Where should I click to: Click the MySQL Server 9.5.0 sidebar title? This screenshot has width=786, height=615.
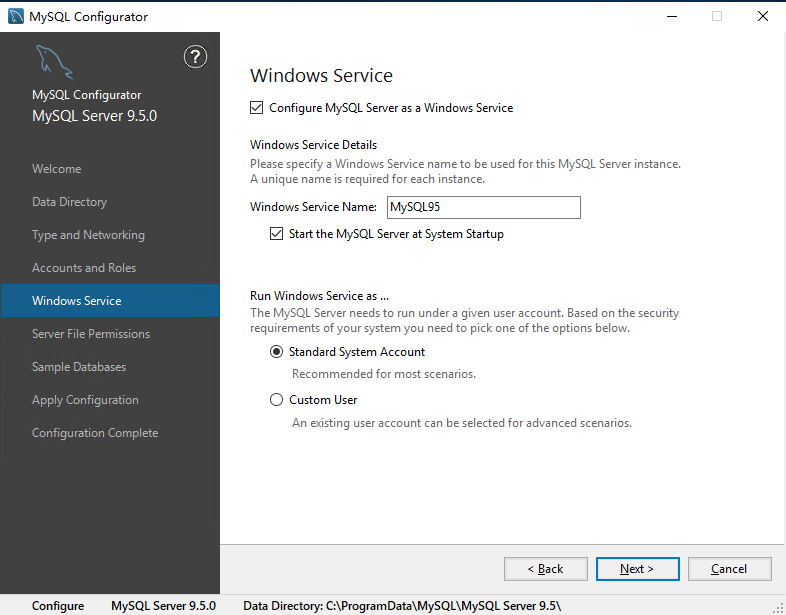click(94, 116)
